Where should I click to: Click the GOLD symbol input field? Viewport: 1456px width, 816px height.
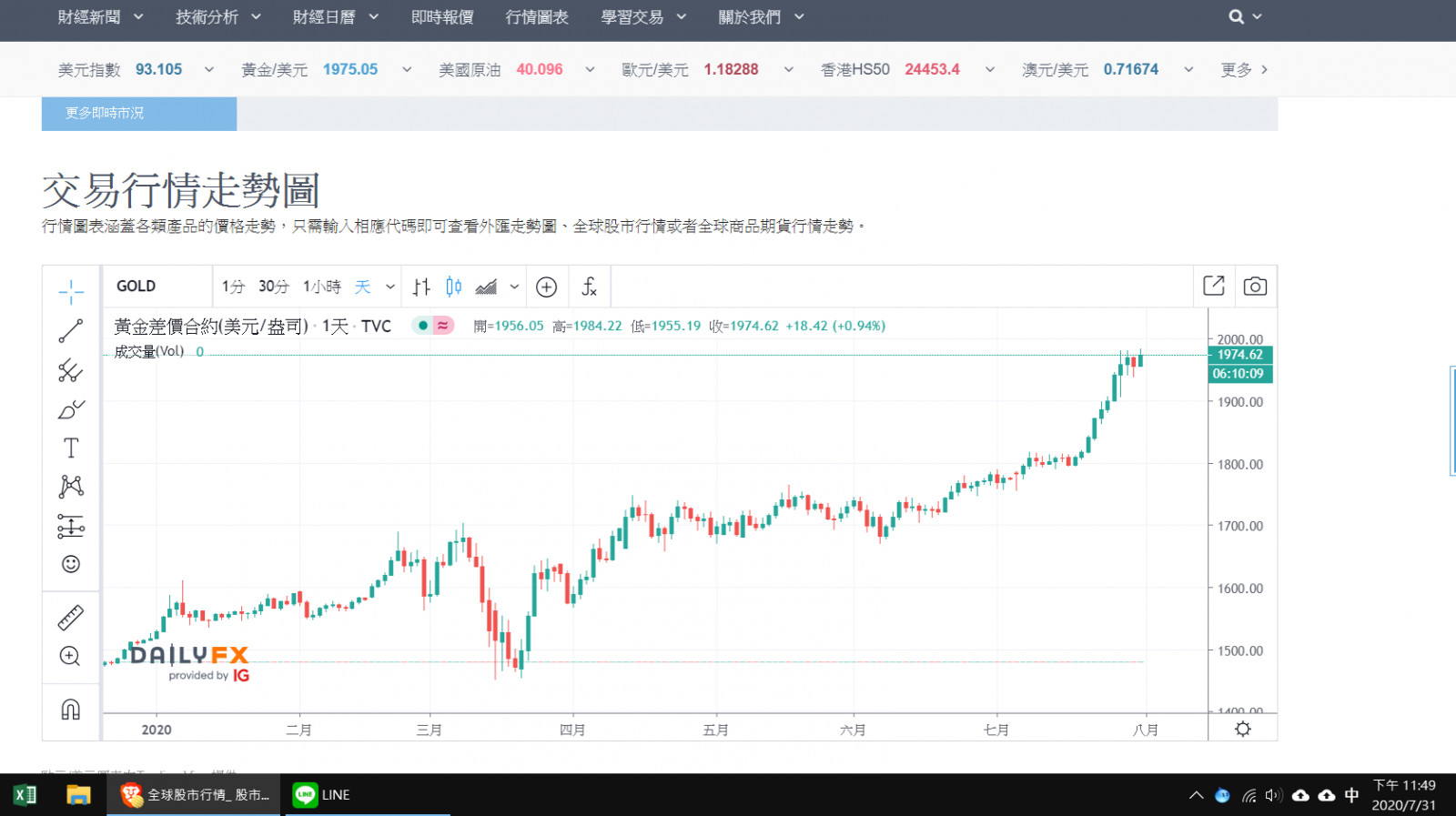click(157, 287)
